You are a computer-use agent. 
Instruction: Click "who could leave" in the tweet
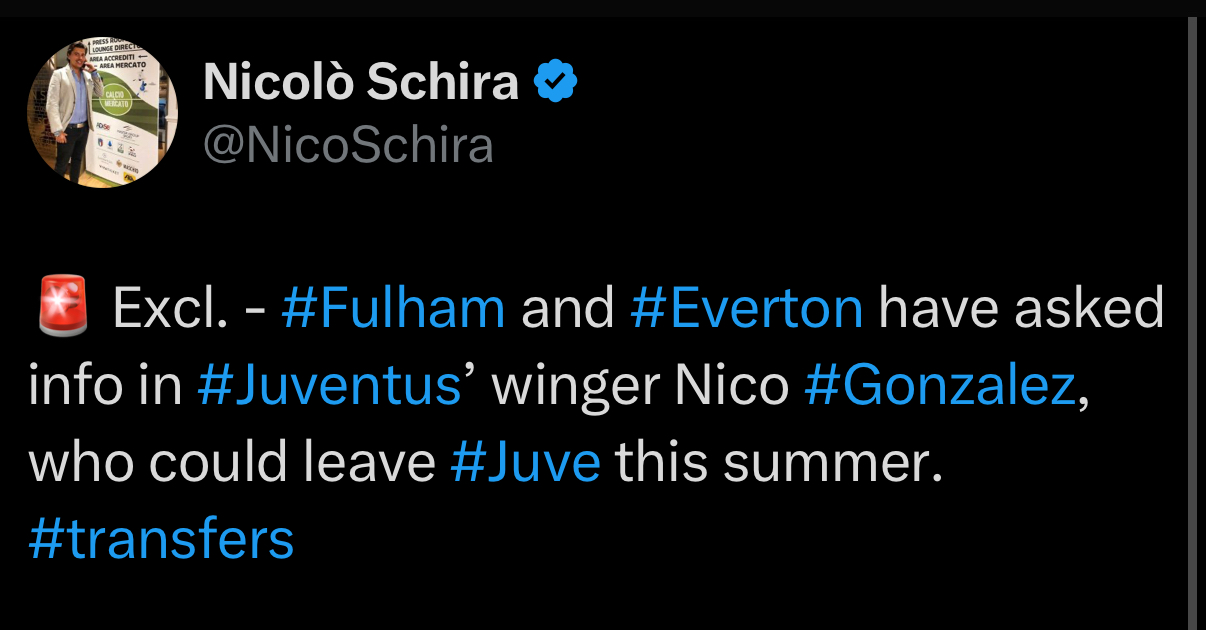[x=232, y=463]
